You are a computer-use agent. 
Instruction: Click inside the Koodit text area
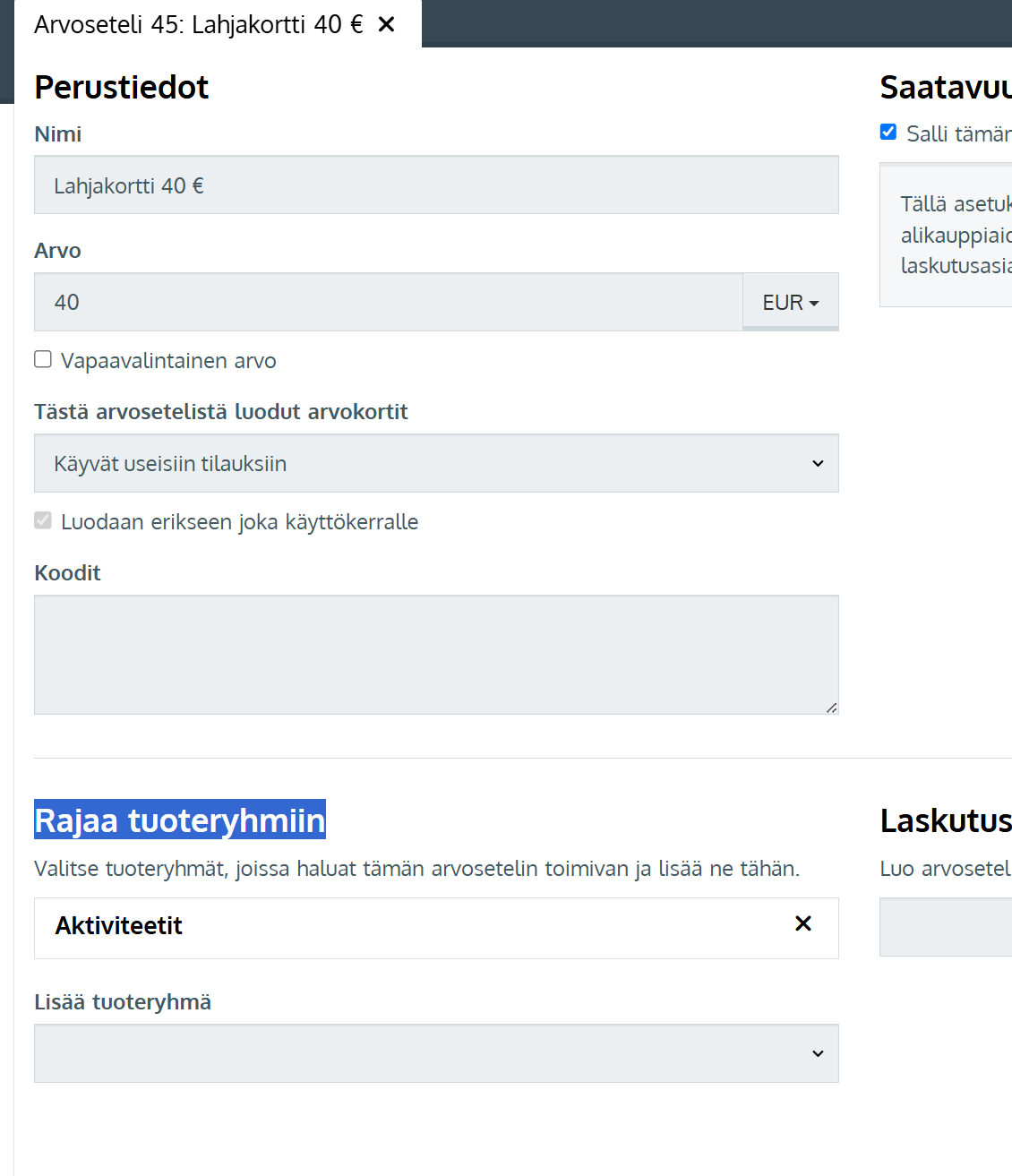pos(436,655)
